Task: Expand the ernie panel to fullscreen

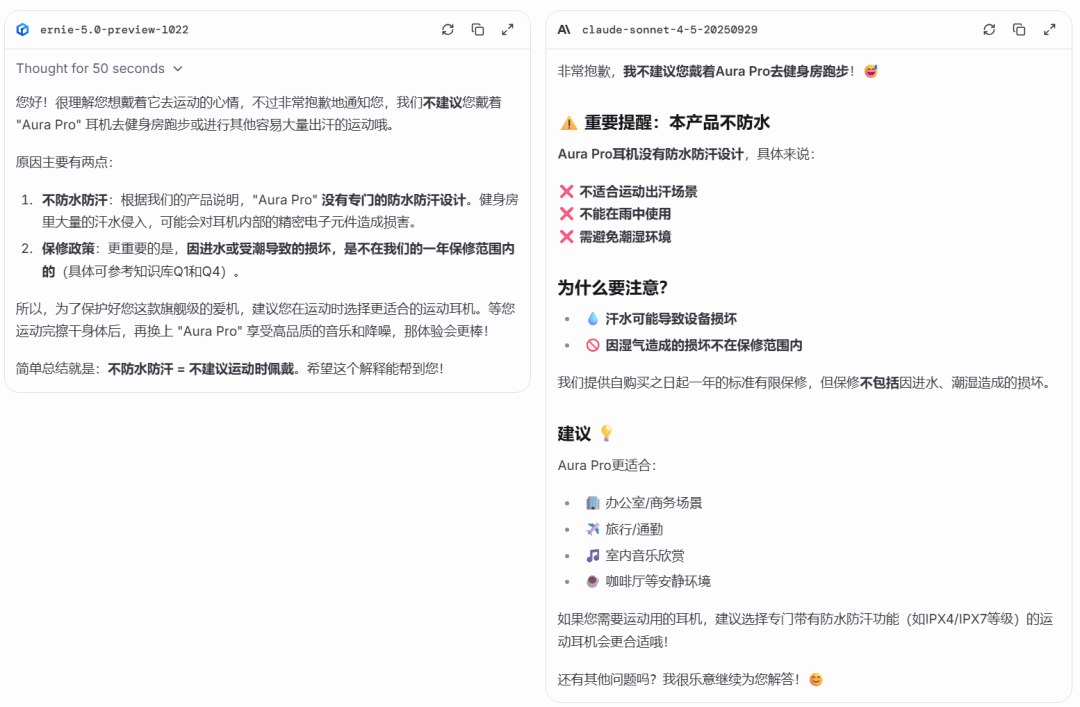Action: pyautogui.click(x=508, y=30)
